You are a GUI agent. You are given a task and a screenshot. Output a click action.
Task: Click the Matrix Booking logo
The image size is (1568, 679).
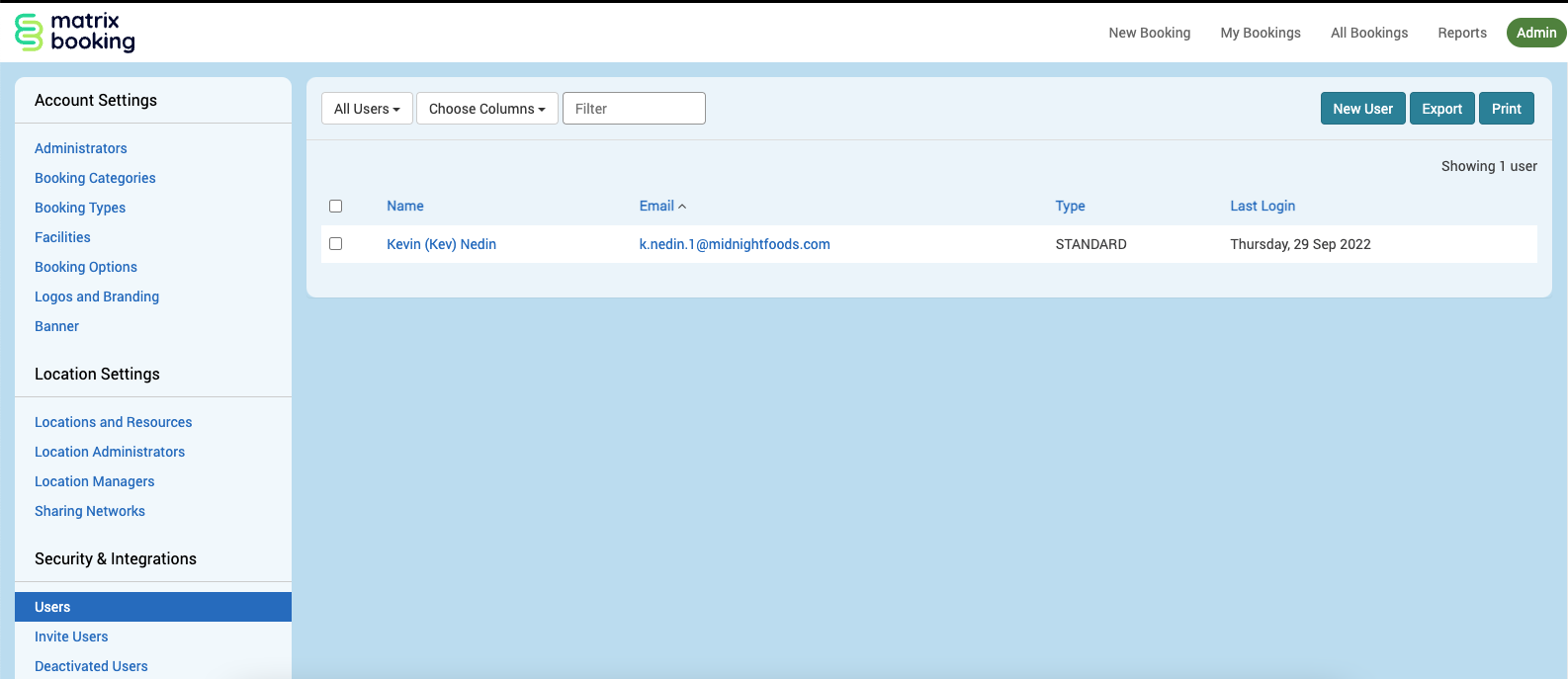point(75,33)
